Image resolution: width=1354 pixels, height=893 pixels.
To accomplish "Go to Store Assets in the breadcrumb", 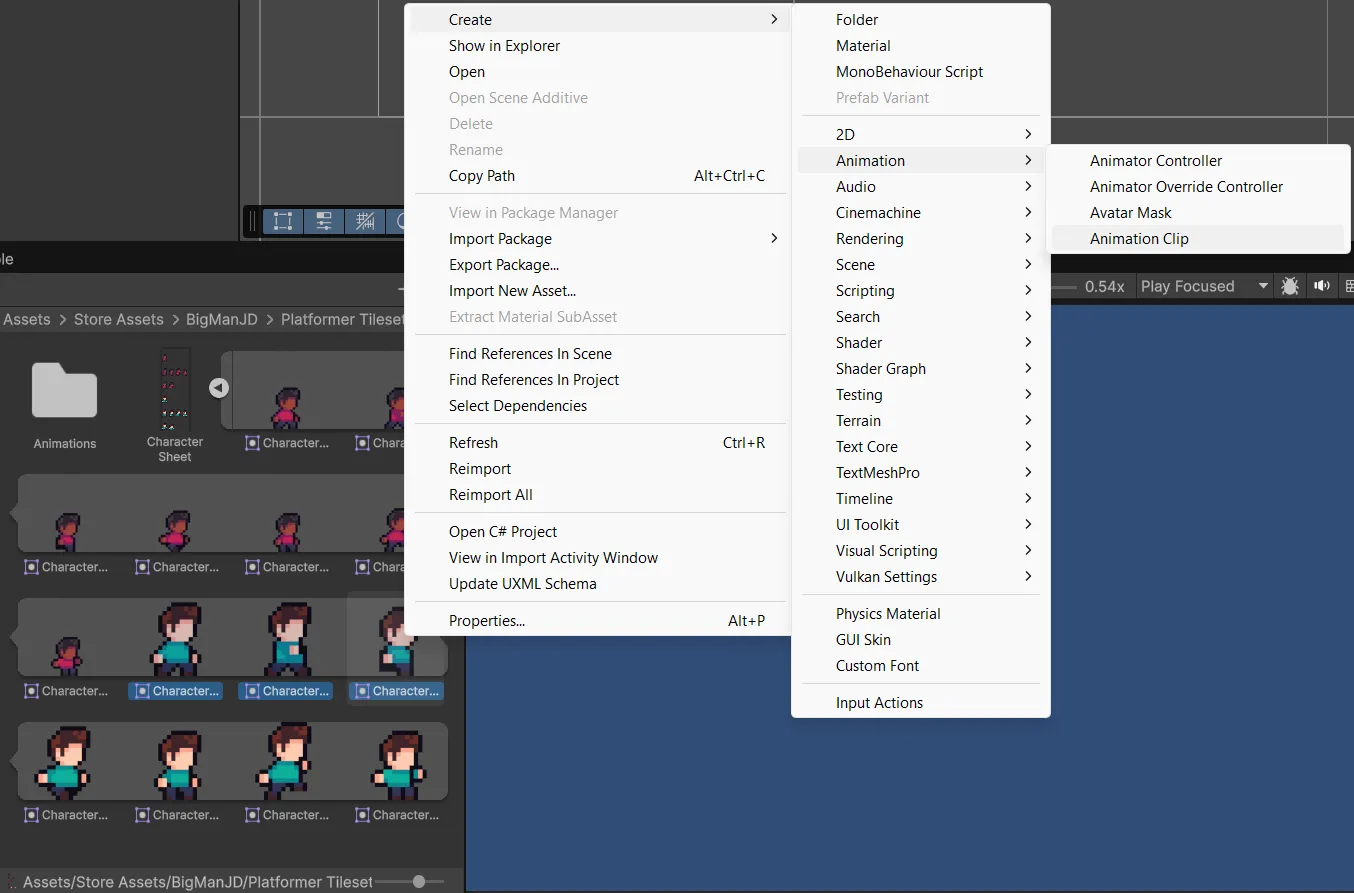I will [118, 319].
